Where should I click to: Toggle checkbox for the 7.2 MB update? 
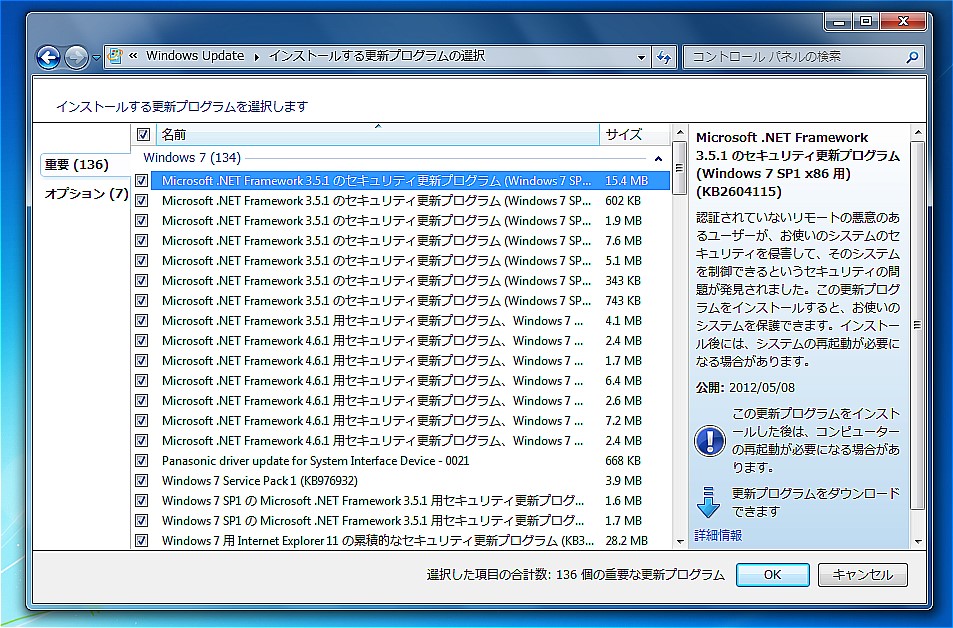tap(142, 421)
